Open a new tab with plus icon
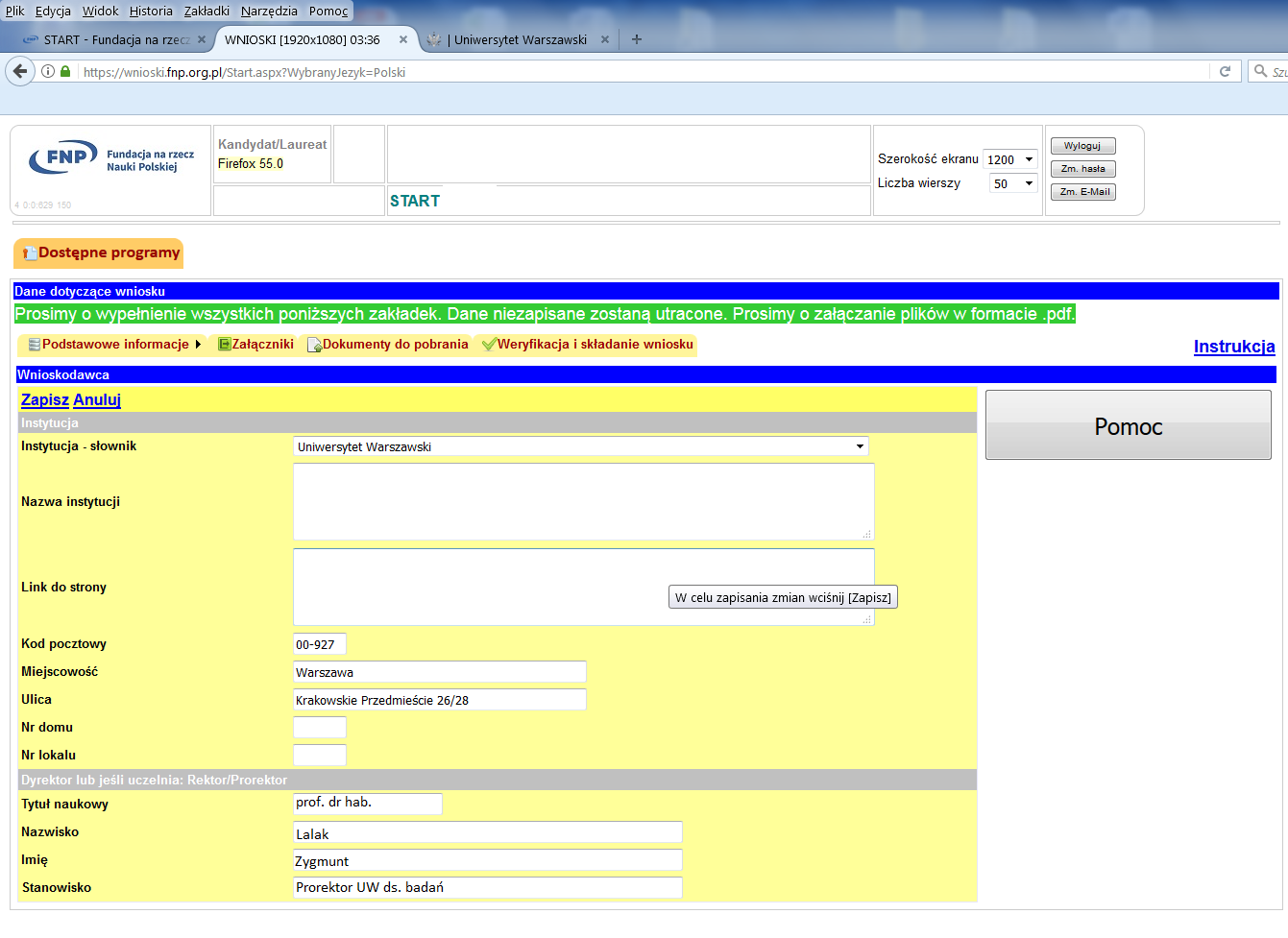The width and height of the screenshot is (1288, 938). [637, 39]
